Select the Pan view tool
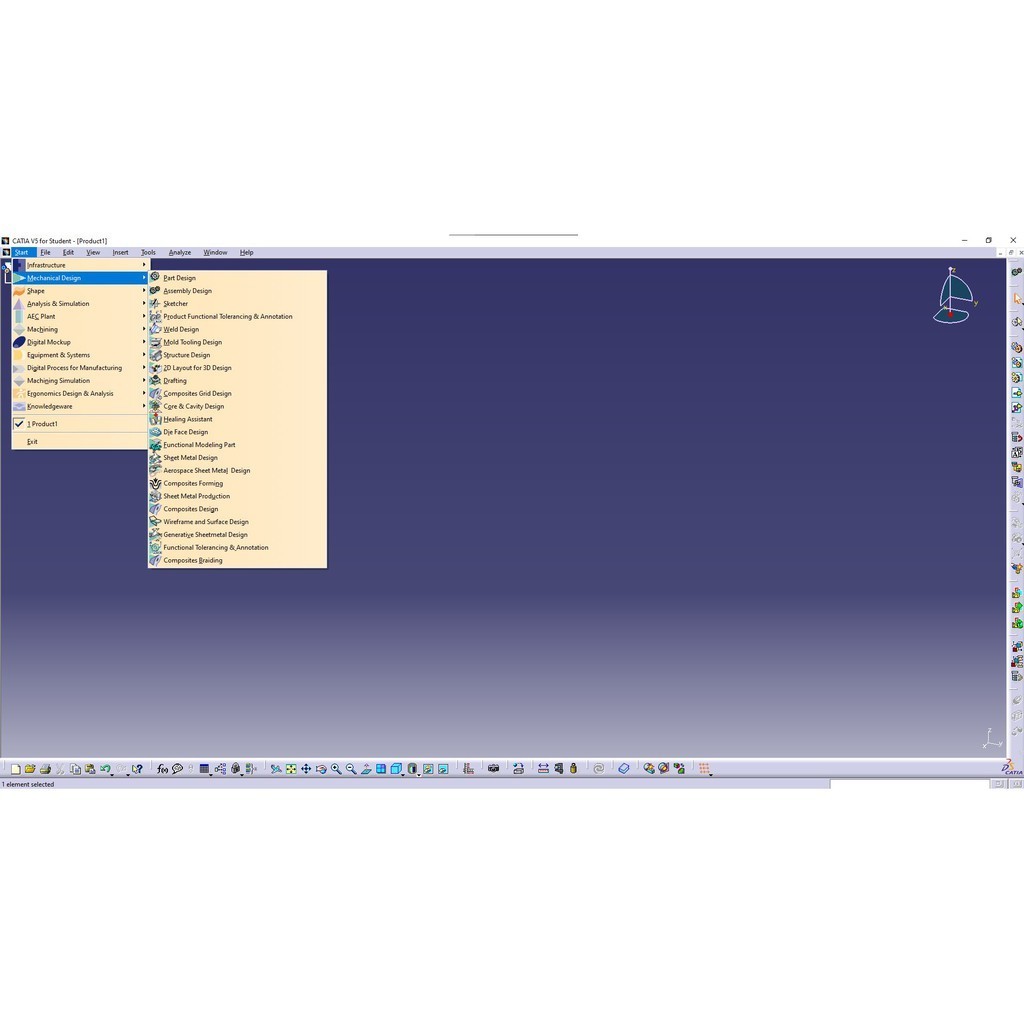 306,769
